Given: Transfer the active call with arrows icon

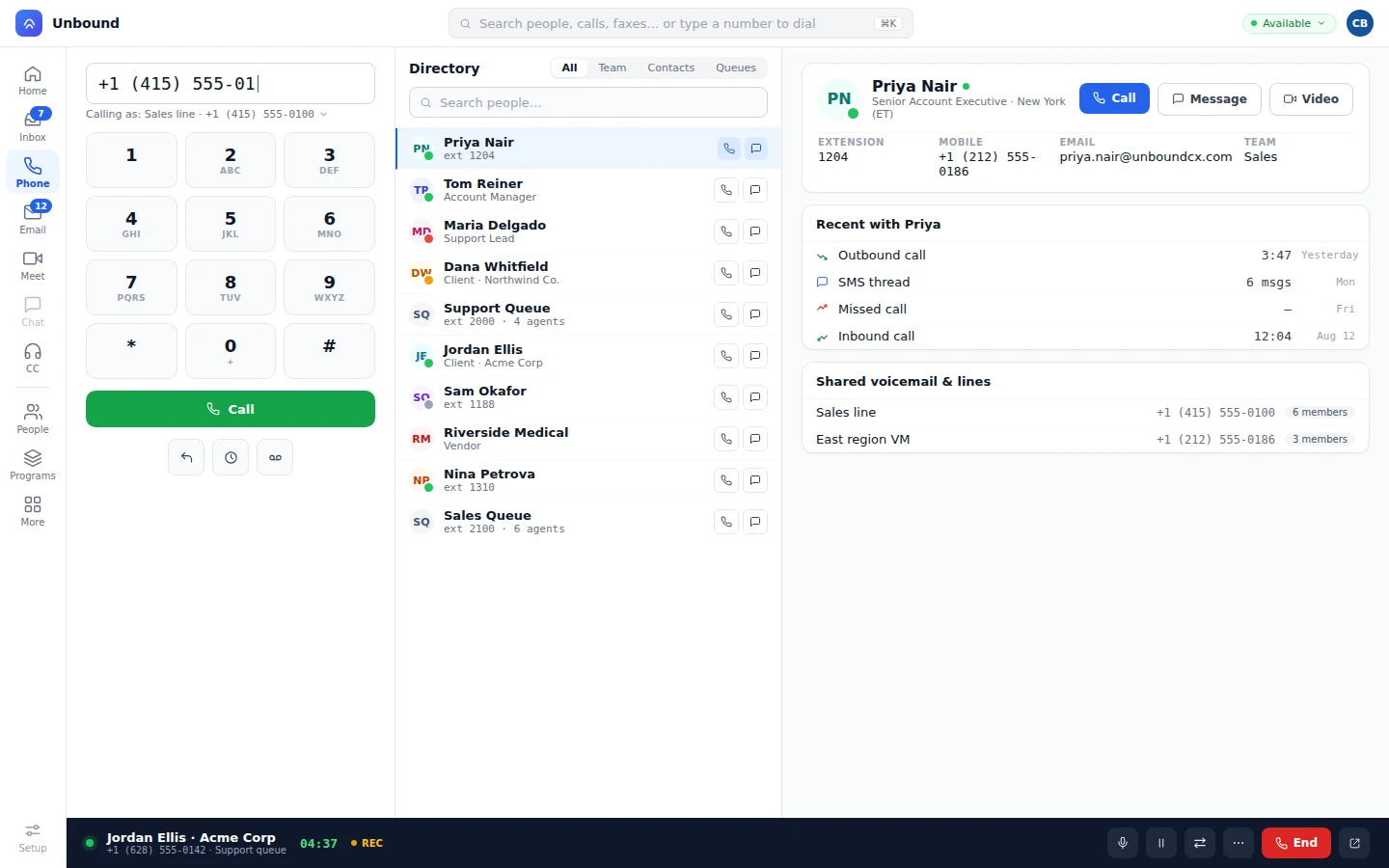Looking at the screenshot, I should coord(1200,843).
